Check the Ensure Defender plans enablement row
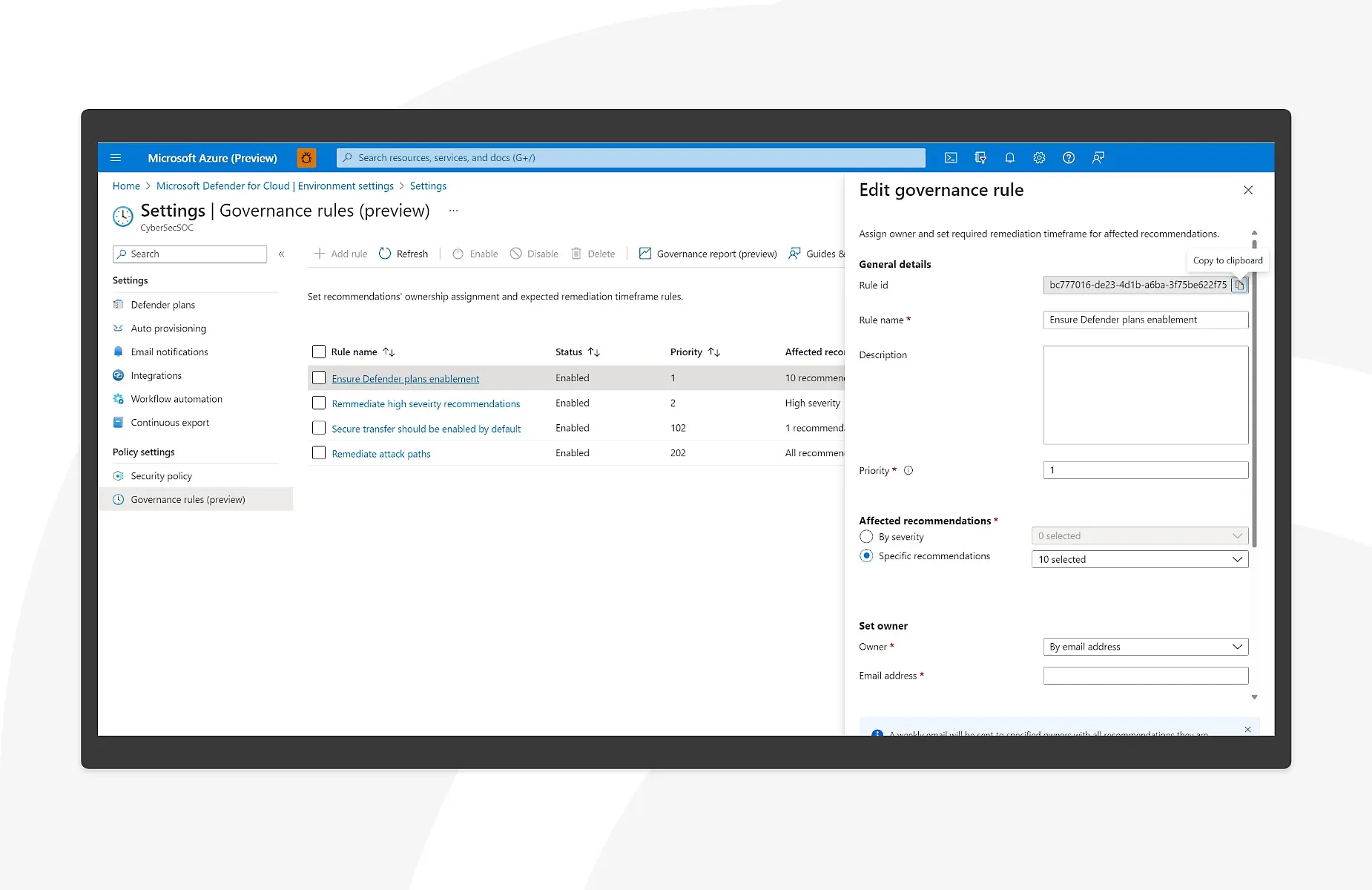Viewport: 1372px width, 890px height. pos(319,378)
